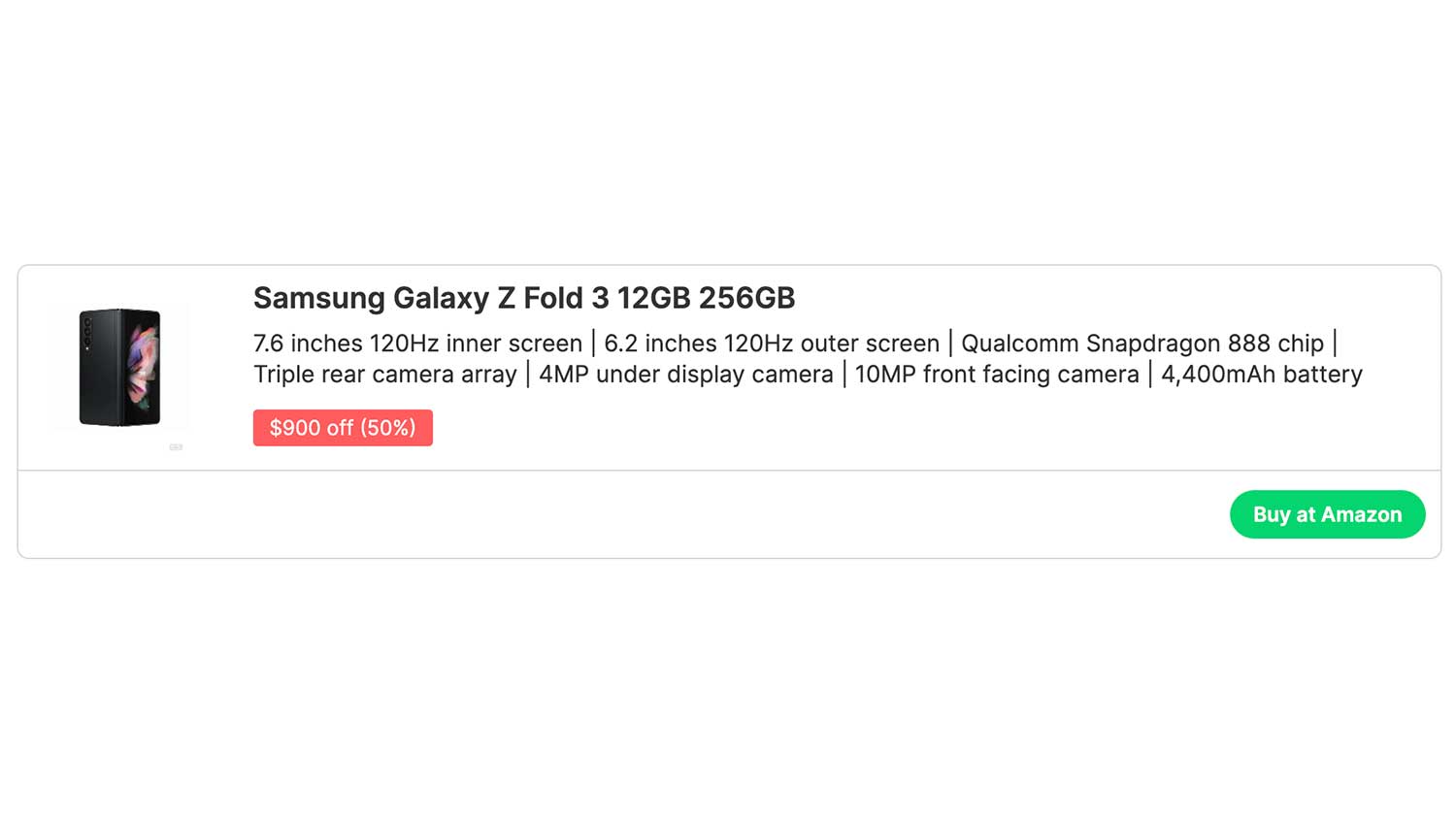Click the green Buy at Amazon button
Image resolution: width=1456 pixels, height=819 pixels.
point(1326,514)
